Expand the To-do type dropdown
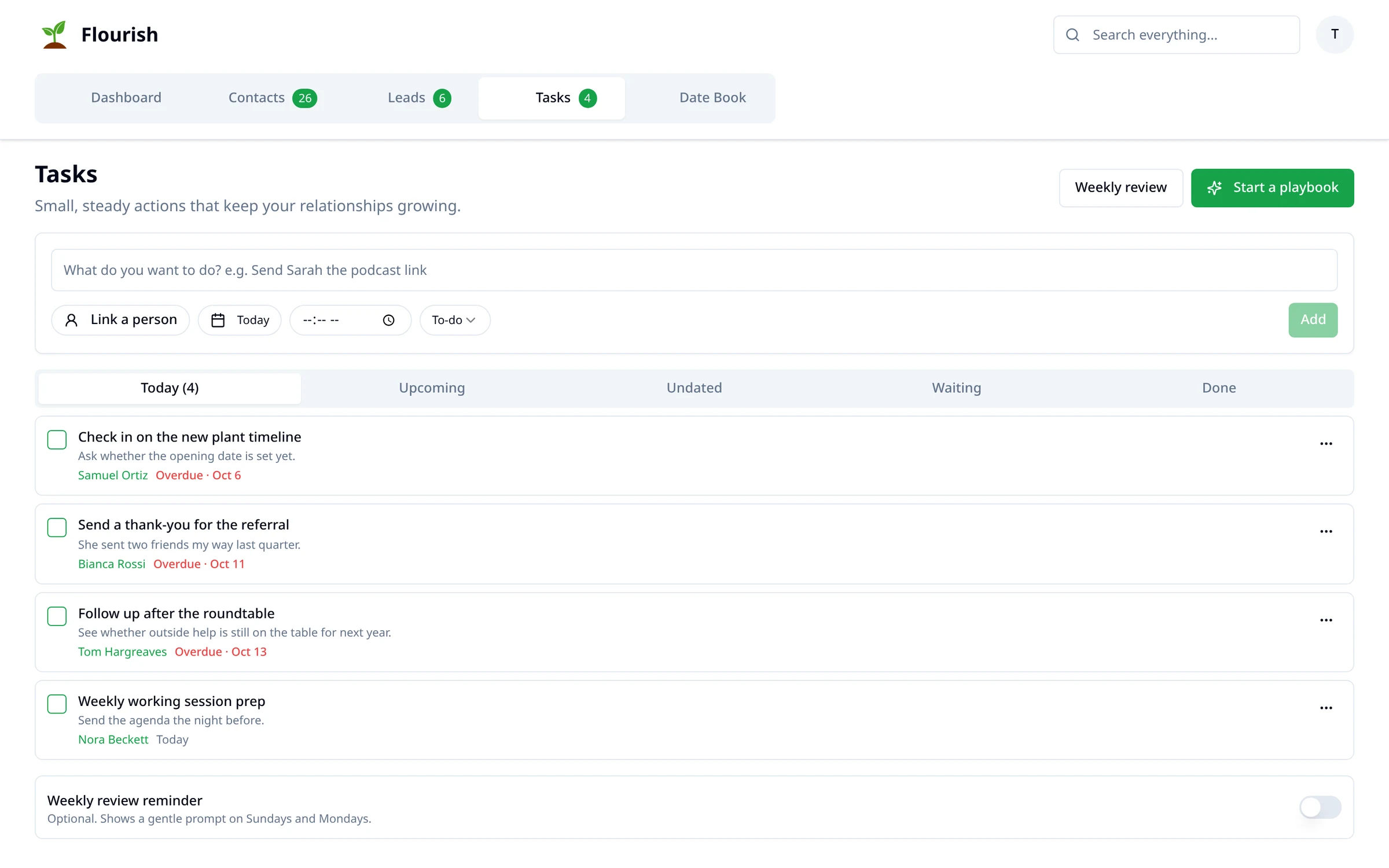 click(x=455, y=320)
